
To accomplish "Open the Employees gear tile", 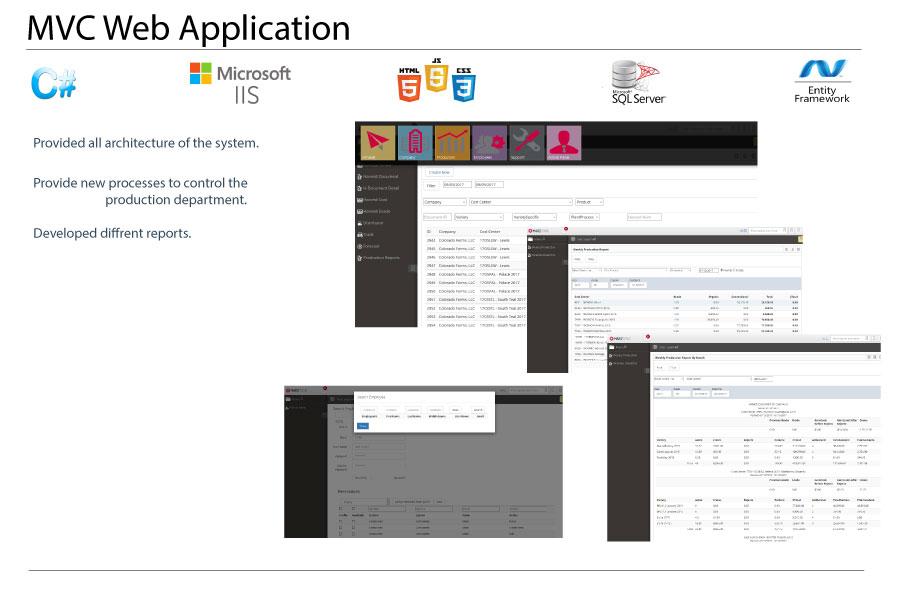I will 489,144.
